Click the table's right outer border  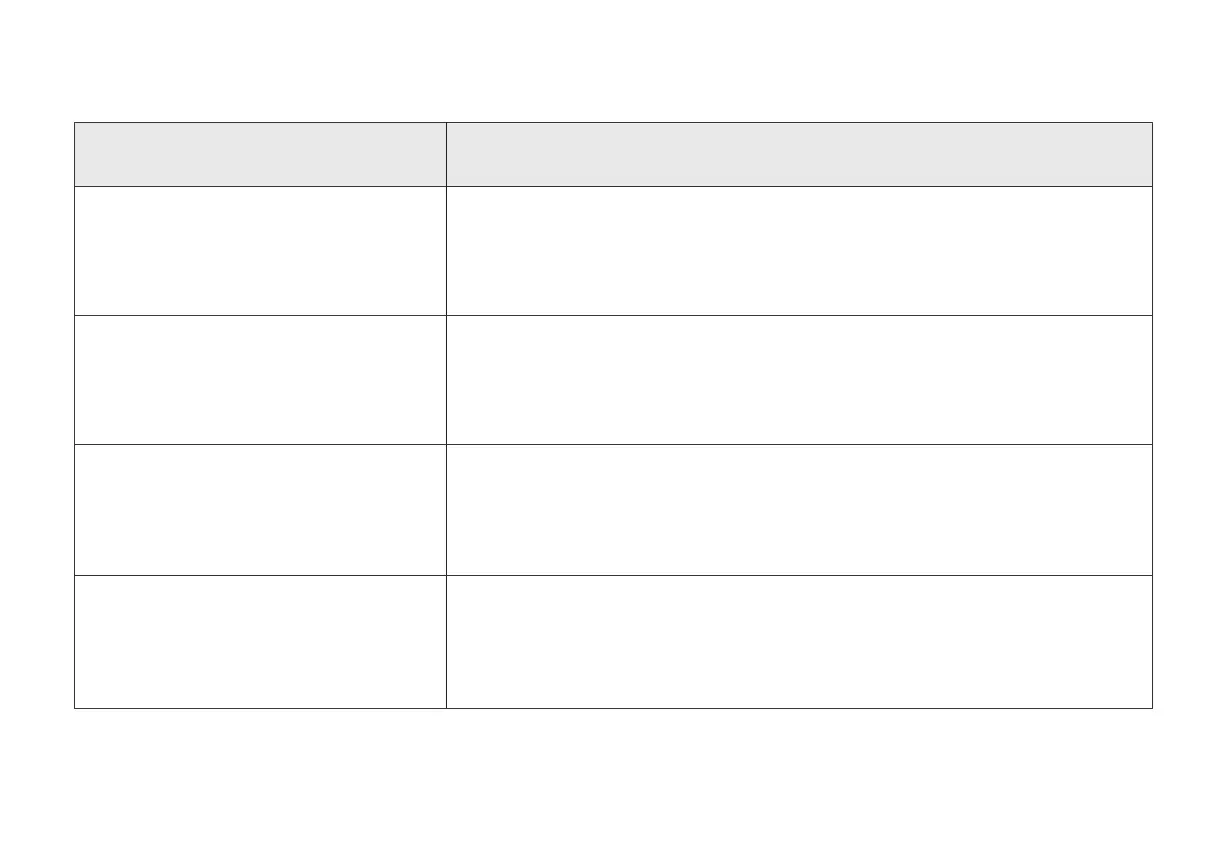click(x=1152, y=415)
